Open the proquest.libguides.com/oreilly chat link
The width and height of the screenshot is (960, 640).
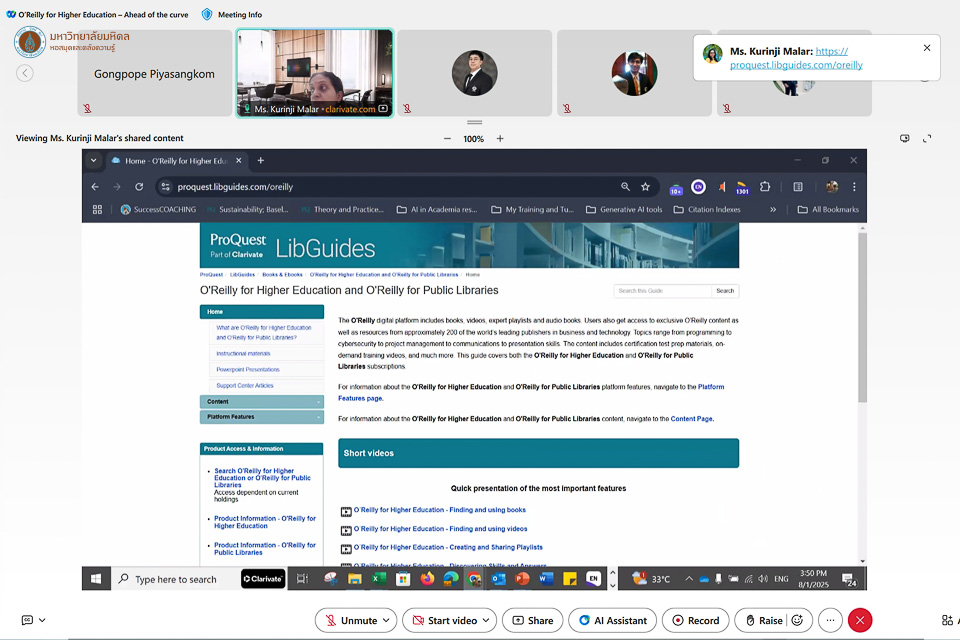click(x=796, y=65)
